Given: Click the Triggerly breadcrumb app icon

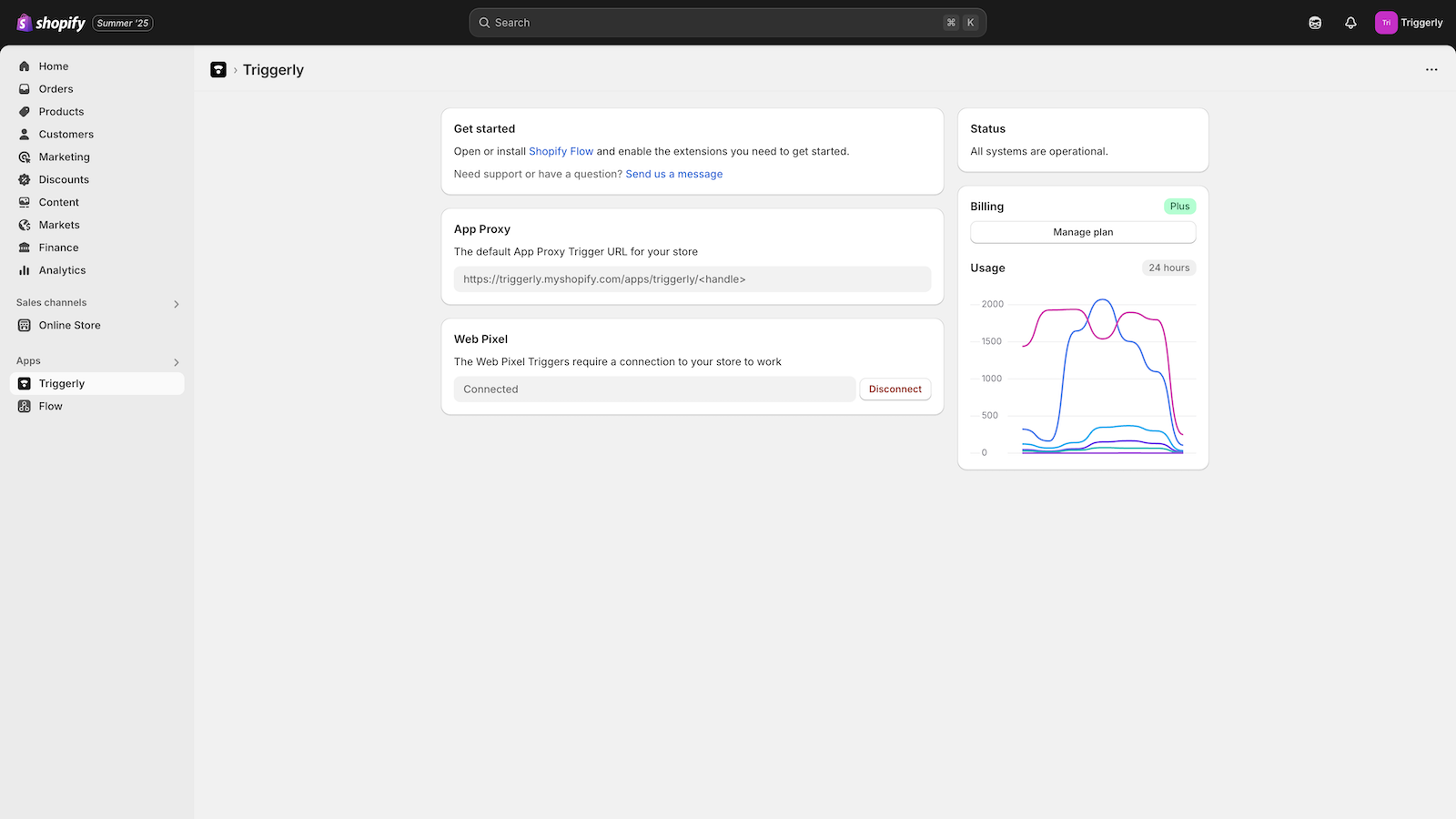Looking at the screenshot, I should pyautogui.click(x=218, y=70).
